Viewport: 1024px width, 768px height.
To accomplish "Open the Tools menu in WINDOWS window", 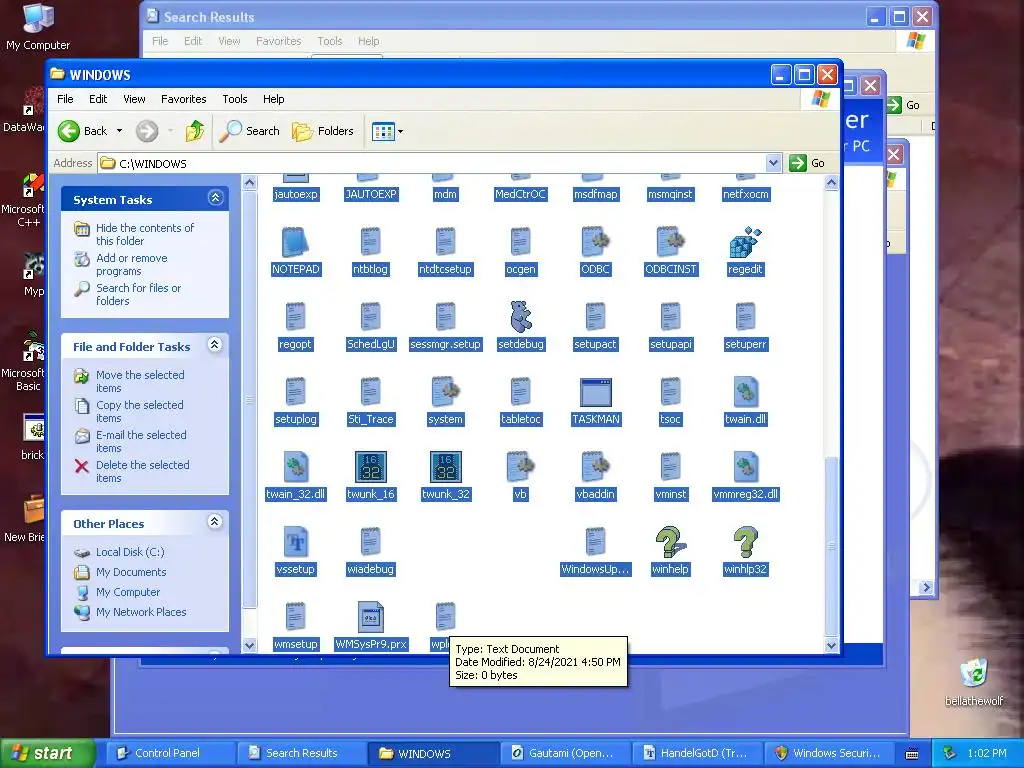I will [x=234, y=99].
